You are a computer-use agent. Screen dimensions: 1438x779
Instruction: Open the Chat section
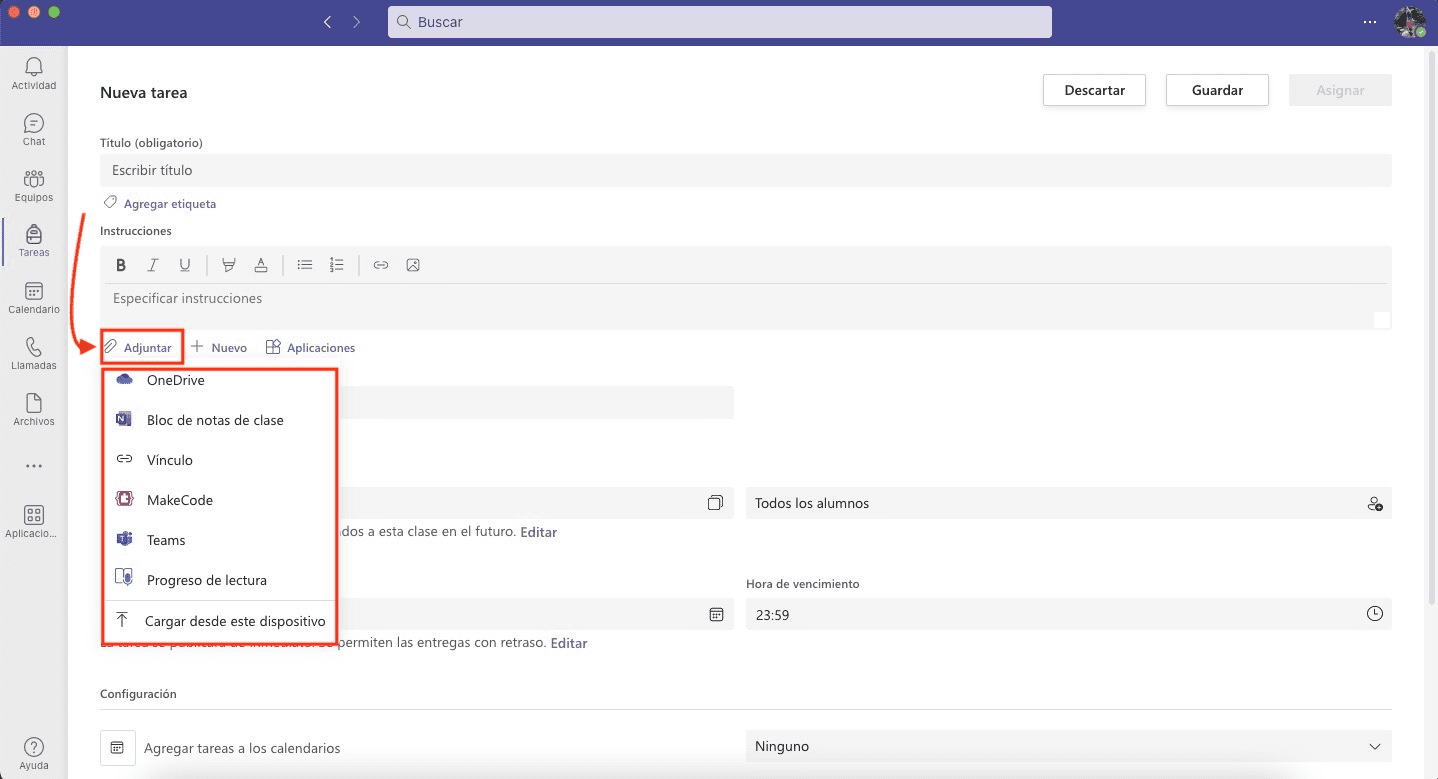34,130
